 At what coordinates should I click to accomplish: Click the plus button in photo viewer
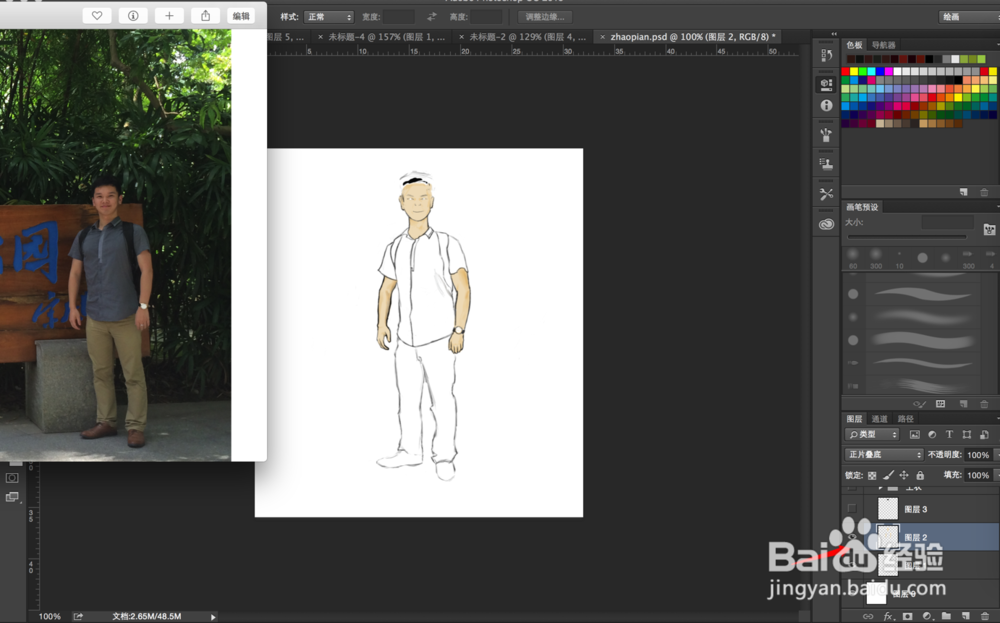click(x=169, y=16)
